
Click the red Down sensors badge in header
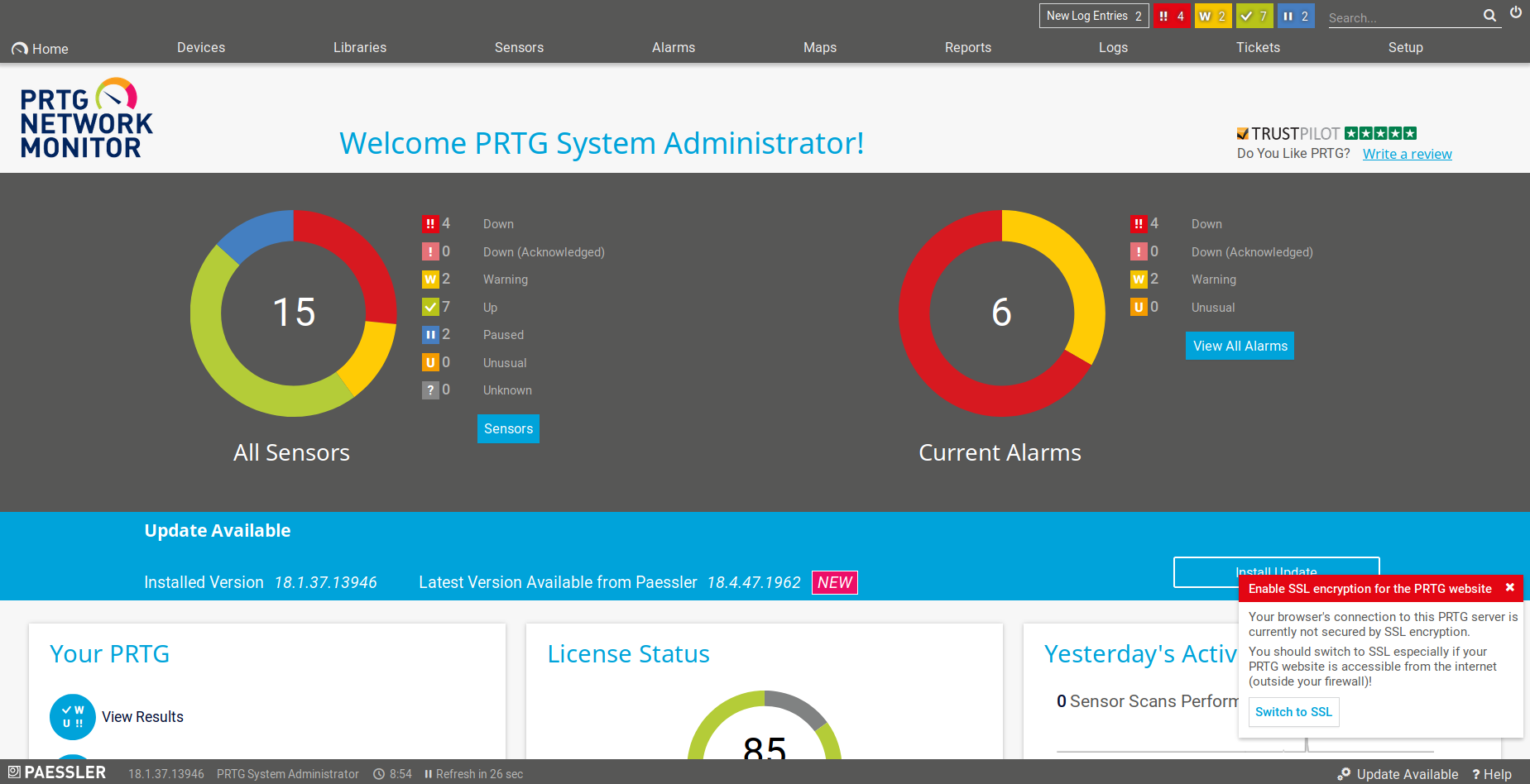[1172, 16]
